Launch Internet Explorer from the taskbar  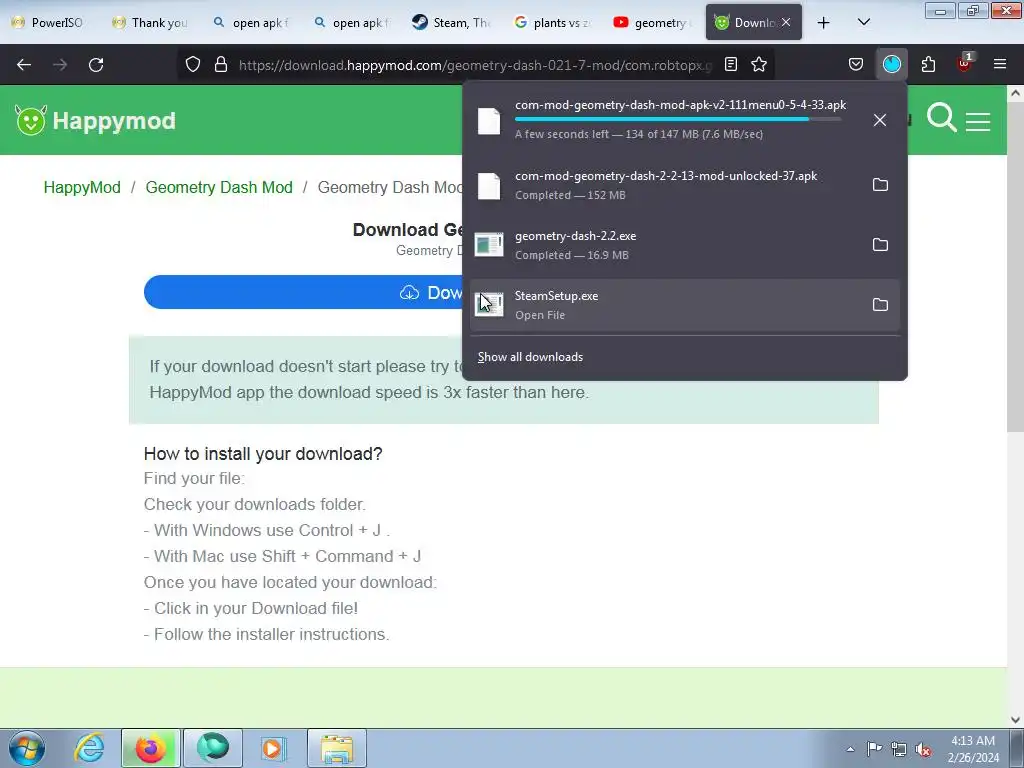click(x=89, y=748)
